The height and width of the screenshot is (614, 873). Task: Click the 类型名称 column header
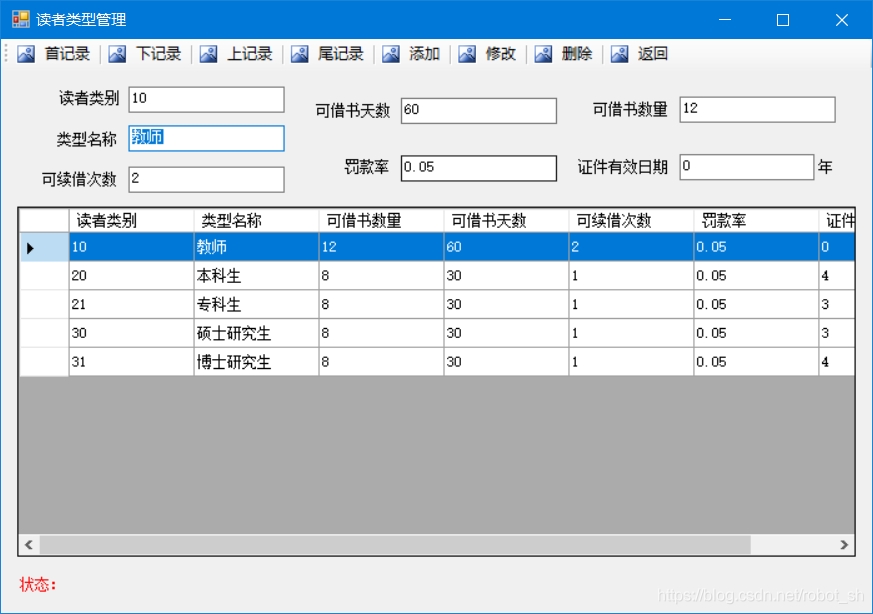click(257, 221)
